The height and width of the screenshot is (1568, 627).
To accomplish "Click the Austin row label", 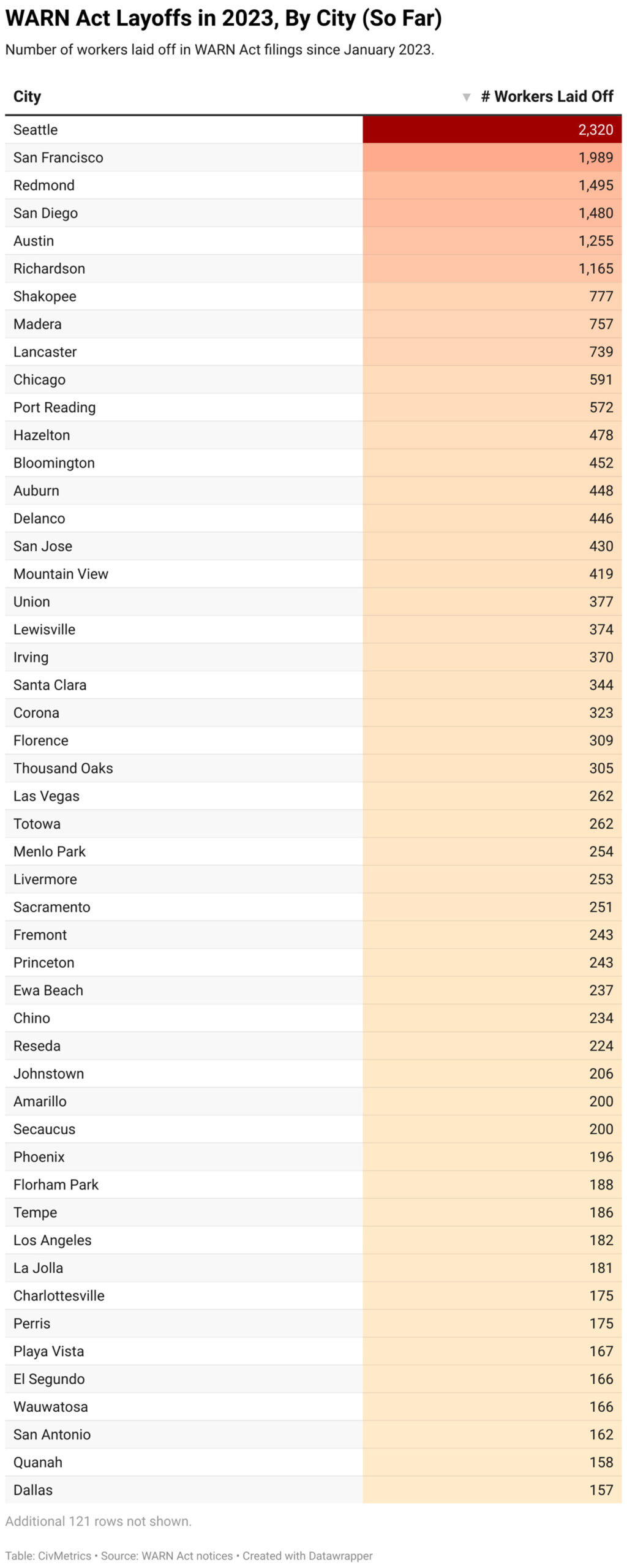I will coord(34,241).
